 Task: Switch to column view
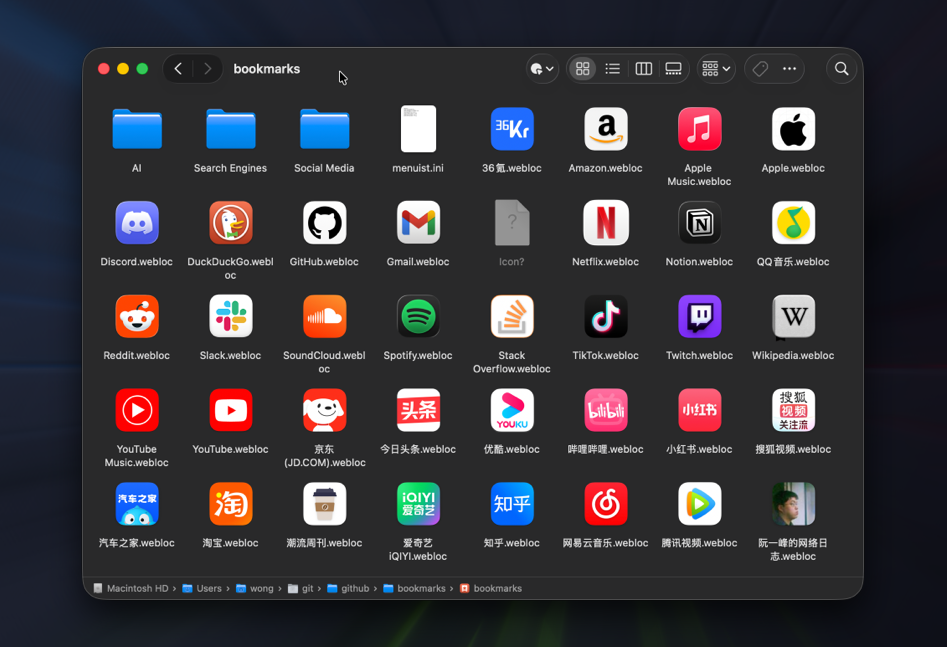[643, 68]
